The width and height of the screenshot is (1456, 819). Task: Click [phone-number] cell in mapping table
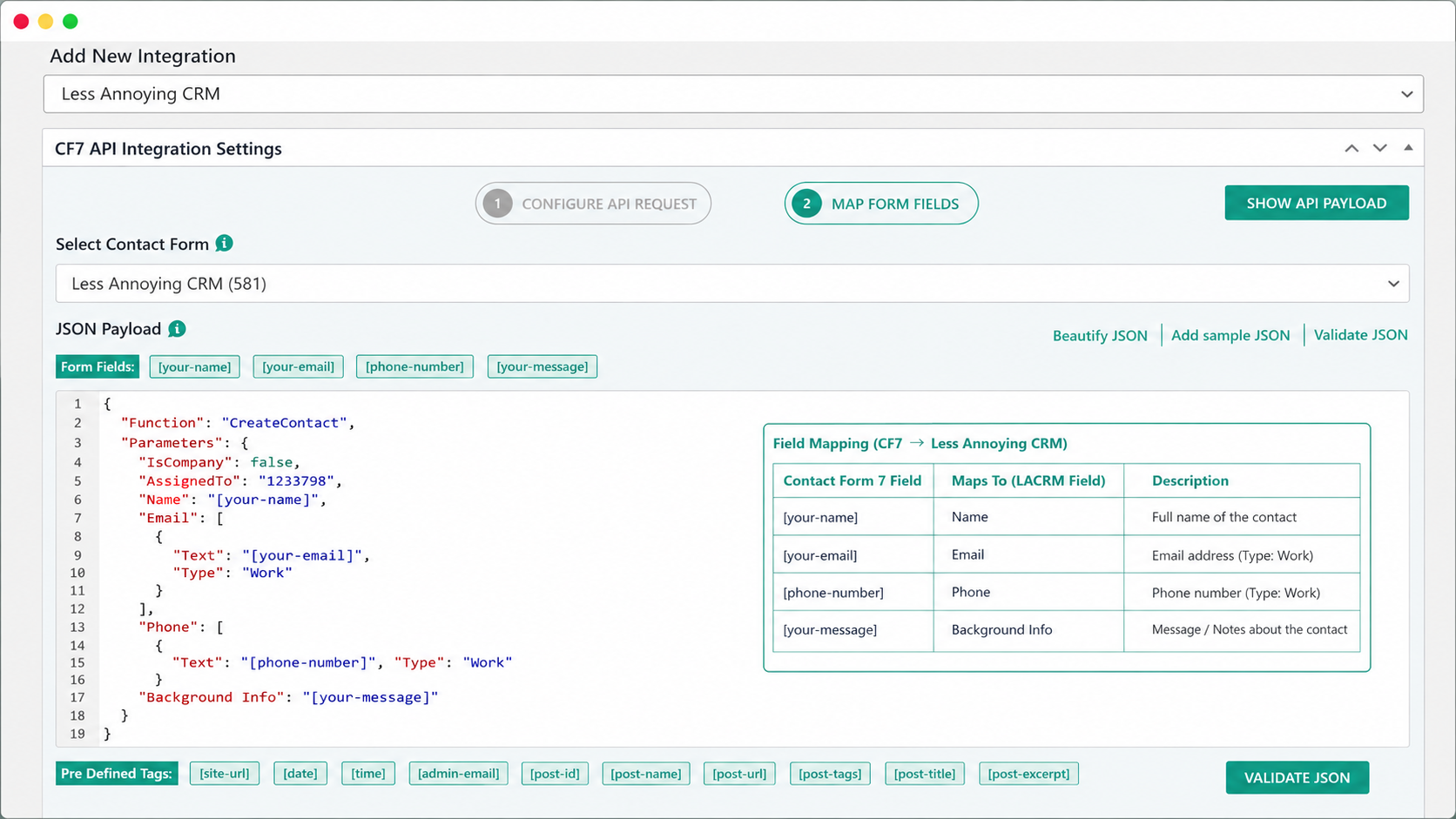click(x=853, y=593)
